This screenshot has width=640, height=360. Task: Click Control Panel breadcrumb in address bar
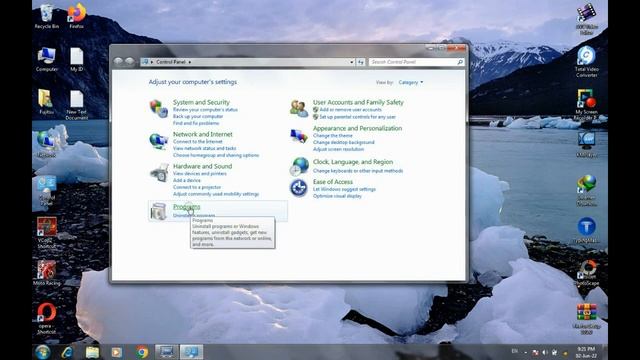tap(171, 62)
